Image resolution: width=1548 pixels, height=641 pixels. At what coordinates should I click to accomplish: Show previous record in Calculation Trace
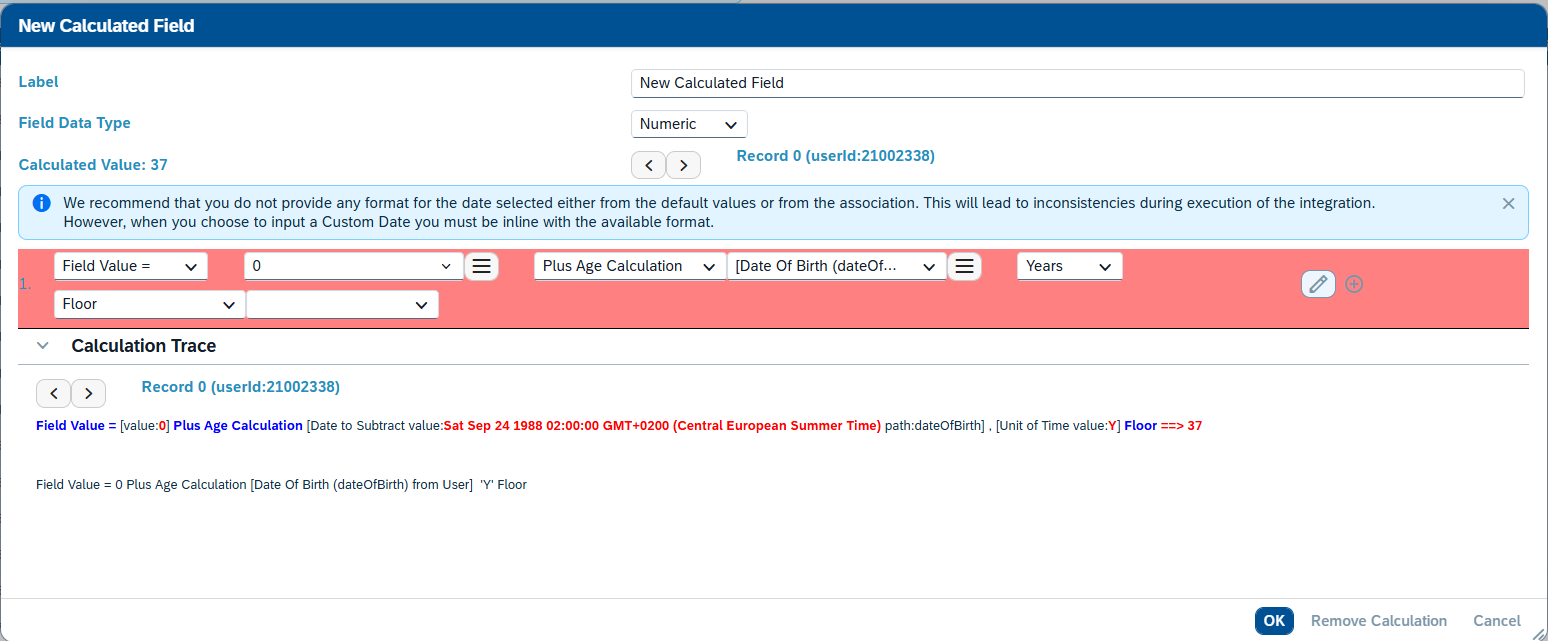(53, 394)
